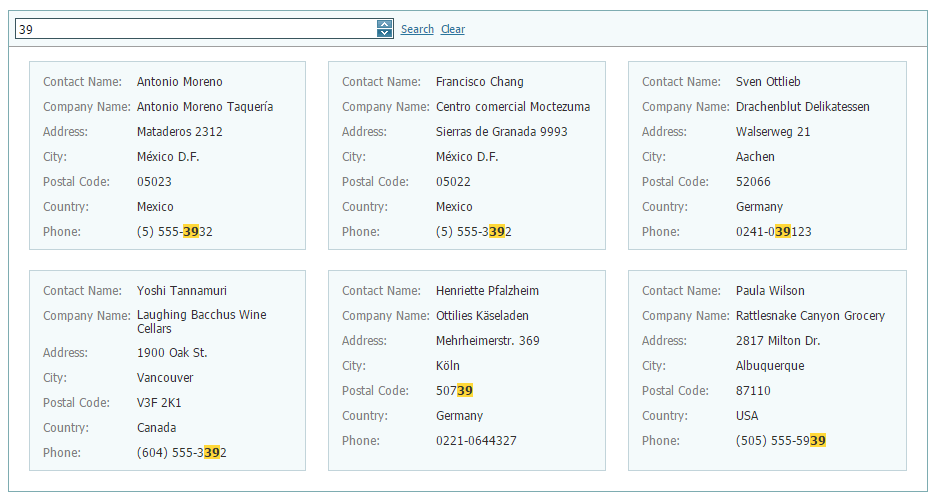
Task: Click company Ottilies Käseladen
Action: [482, 316]
